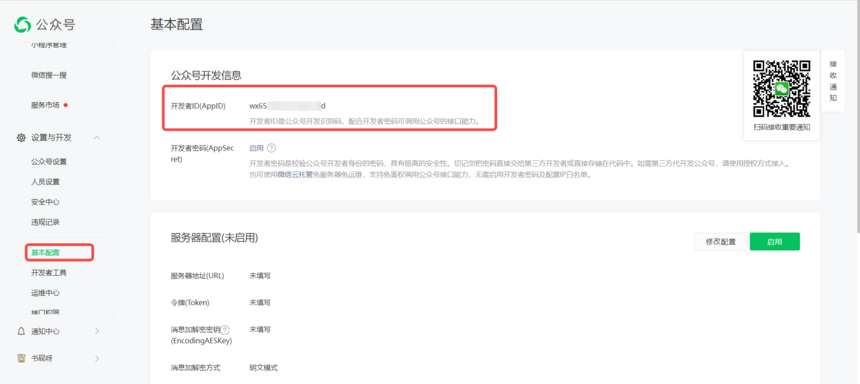This screenshot has width=860, height=384.
Task: Select 基本配置 in the sidebar
Action: 45,252
